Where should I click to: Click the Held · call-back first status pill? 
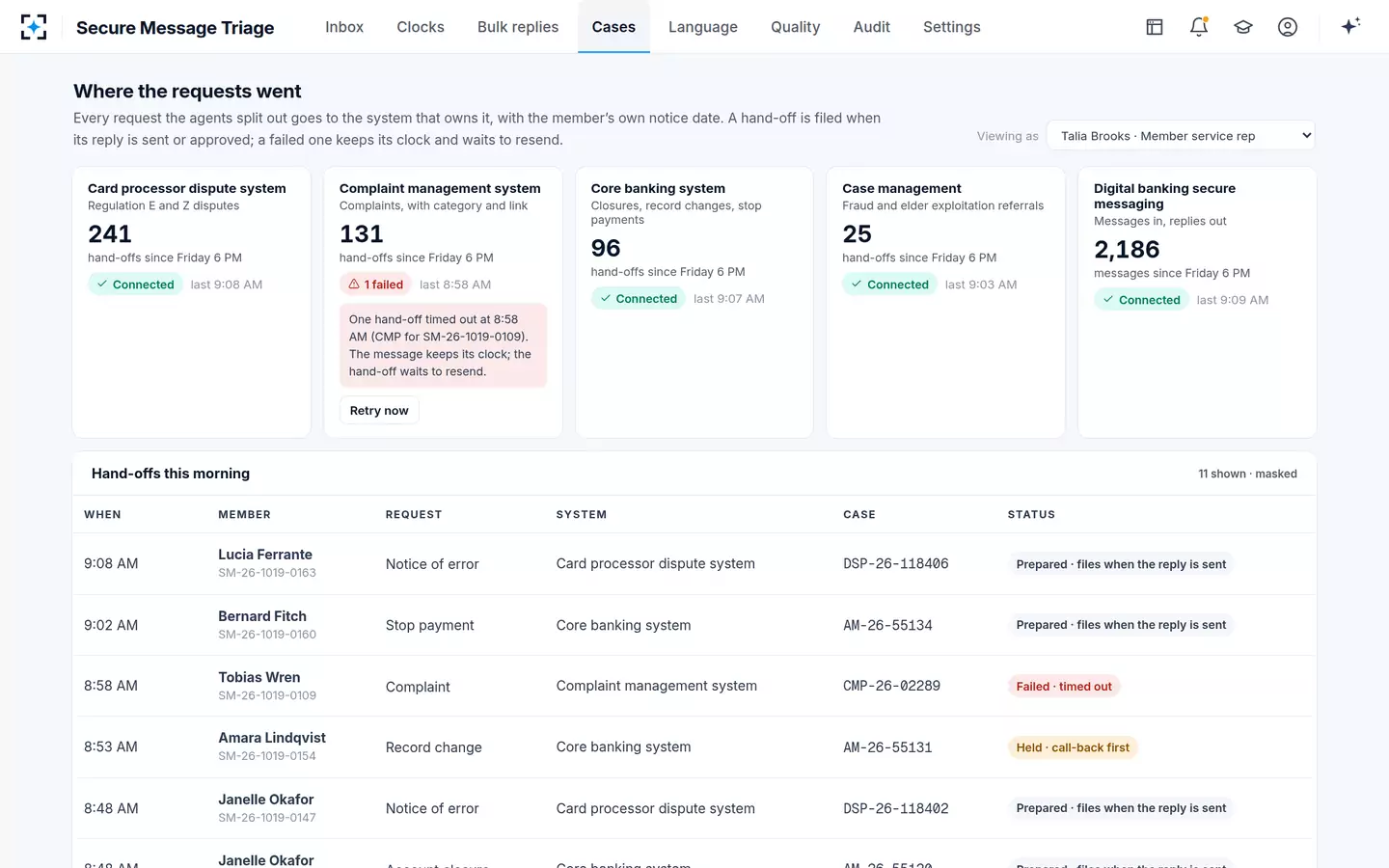click(x=1073, y=747)
